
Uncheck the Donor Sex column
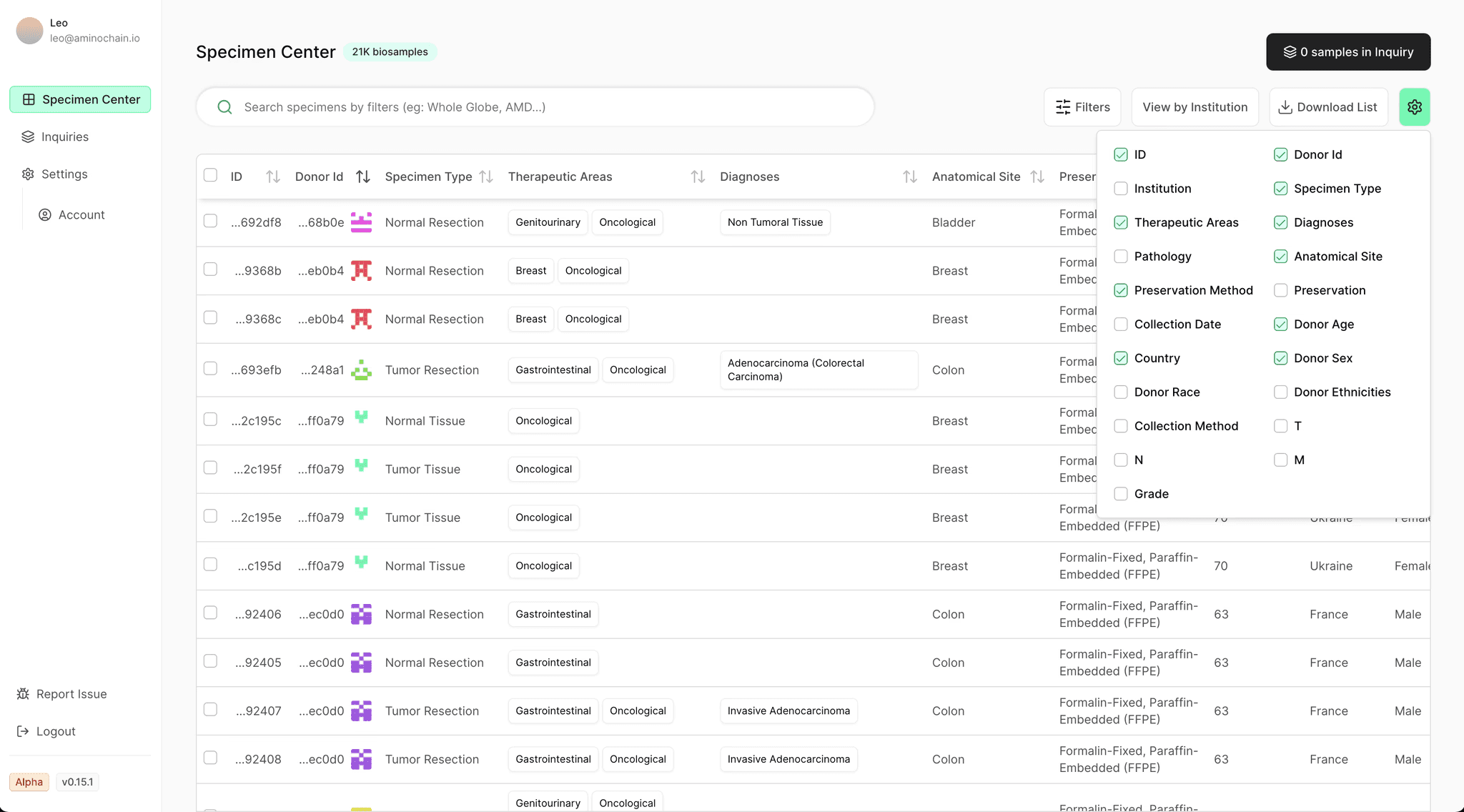pyautogui.click(x=1280, y=358)
